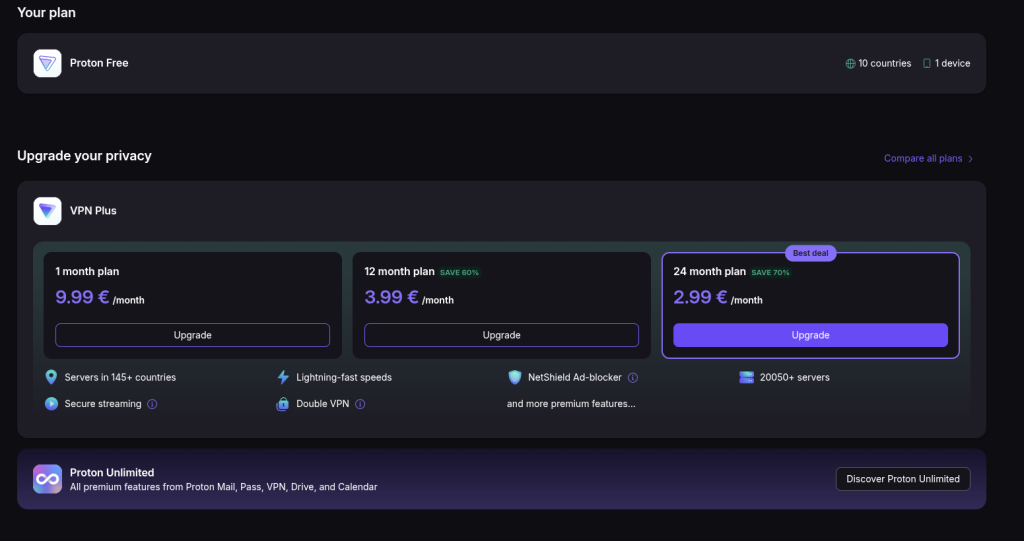Open the info tooltip for NetShield Ad-blocker
The image size is (1024, 541).
point(633,378)
